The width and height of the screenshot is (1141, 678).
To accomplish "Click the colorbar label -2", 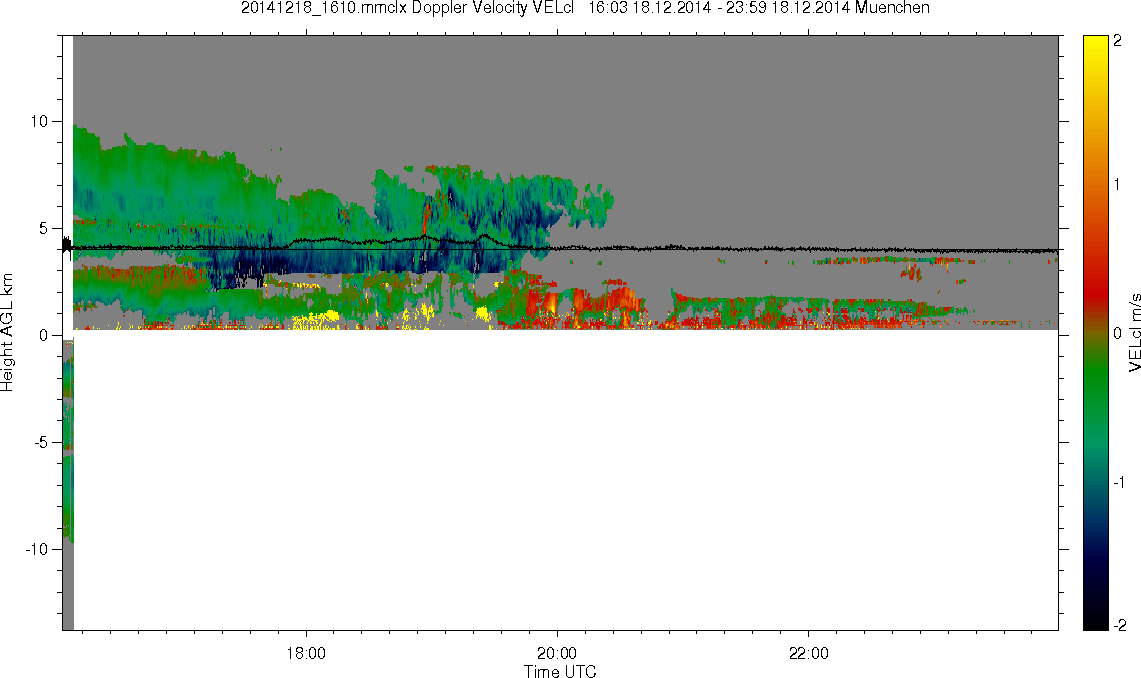I will tap(1119, 625).
